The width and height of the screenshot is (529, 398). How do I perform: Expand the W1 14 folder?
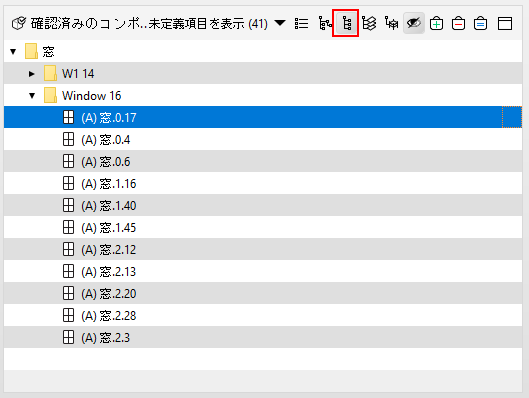[x=32, y=74]
